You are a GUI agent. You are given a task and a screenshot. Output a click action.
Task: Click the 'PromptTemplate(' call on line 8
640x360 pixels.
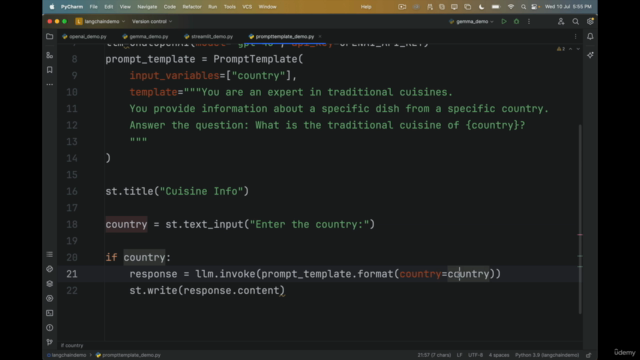(258, 59)
